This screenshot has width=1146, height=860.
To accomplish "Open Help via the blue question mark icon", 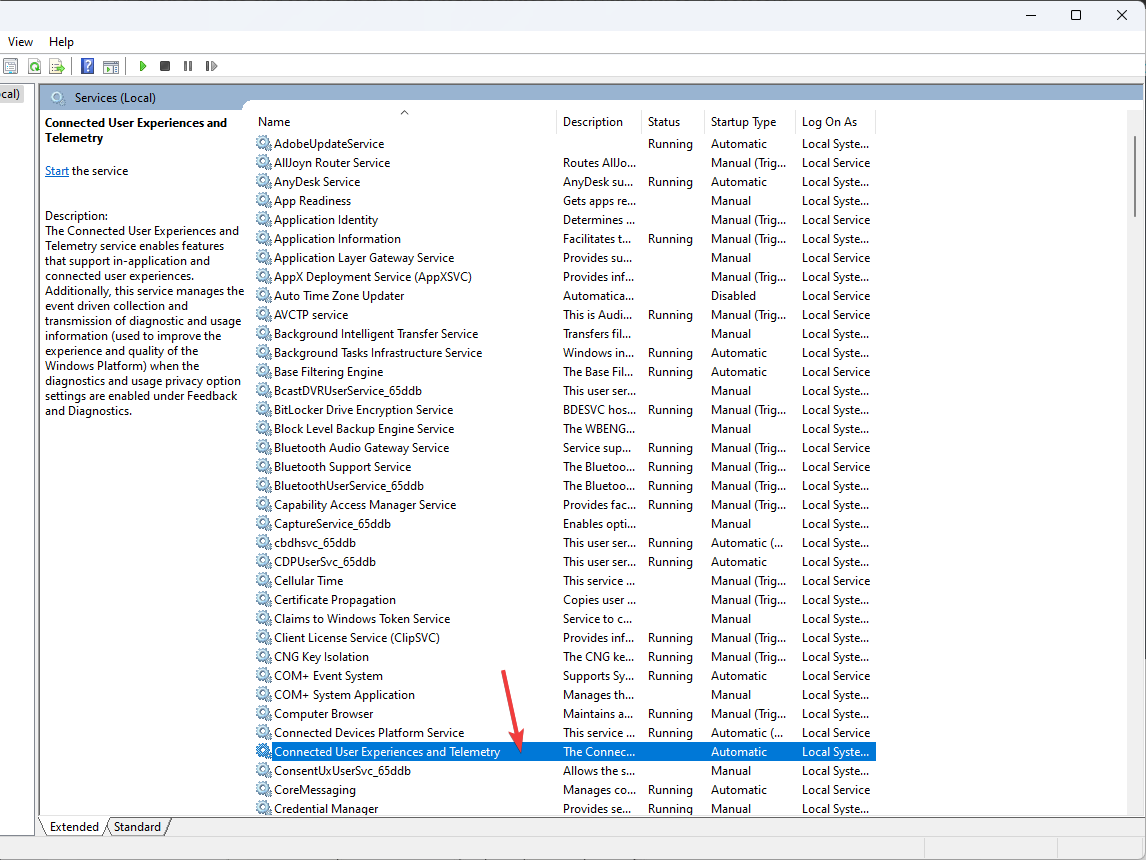I will (x=87, y=66).
